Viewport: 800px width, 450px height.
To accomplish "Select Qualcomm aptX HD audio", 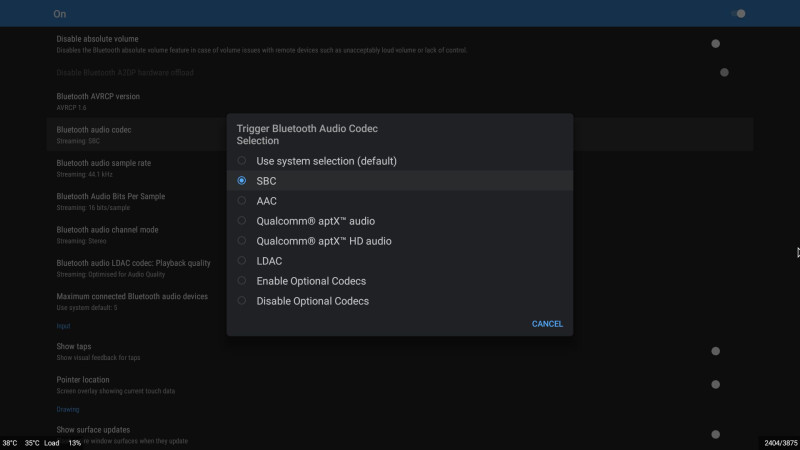I will coord(242,241).
